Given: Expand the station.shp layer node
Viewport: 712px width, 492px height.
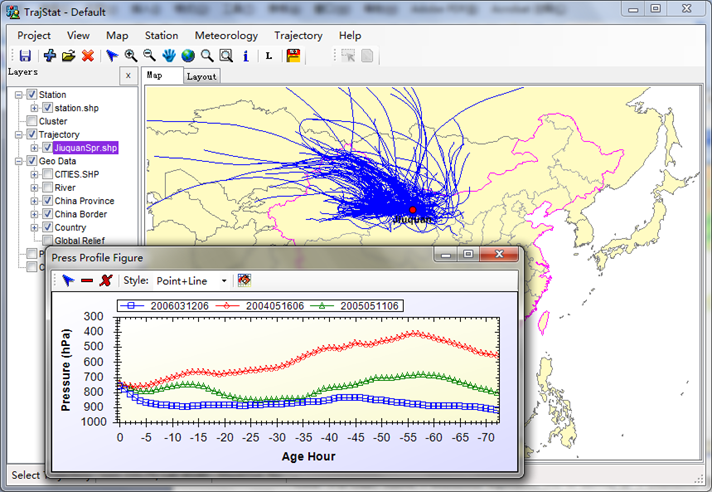Looking at the screenshot, I should pos(34,108).
